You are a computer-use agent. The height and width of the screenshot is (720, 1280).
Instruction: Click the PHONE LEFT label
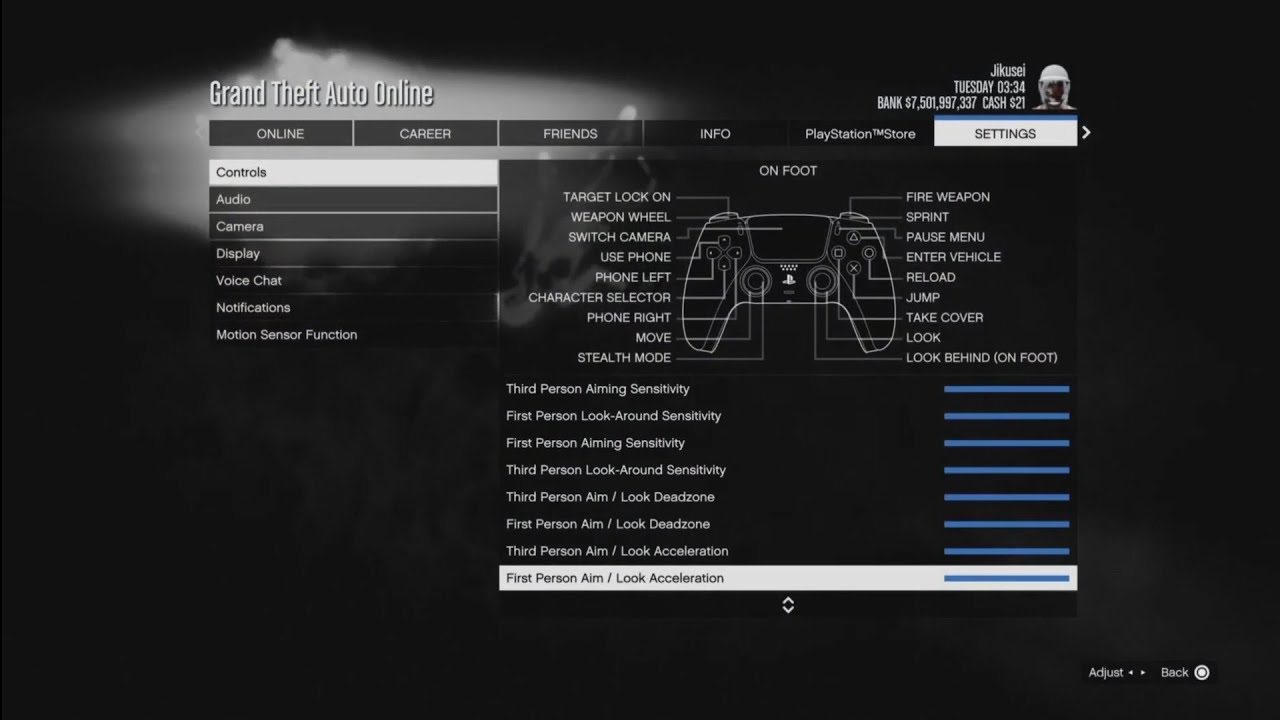(633, 277)
